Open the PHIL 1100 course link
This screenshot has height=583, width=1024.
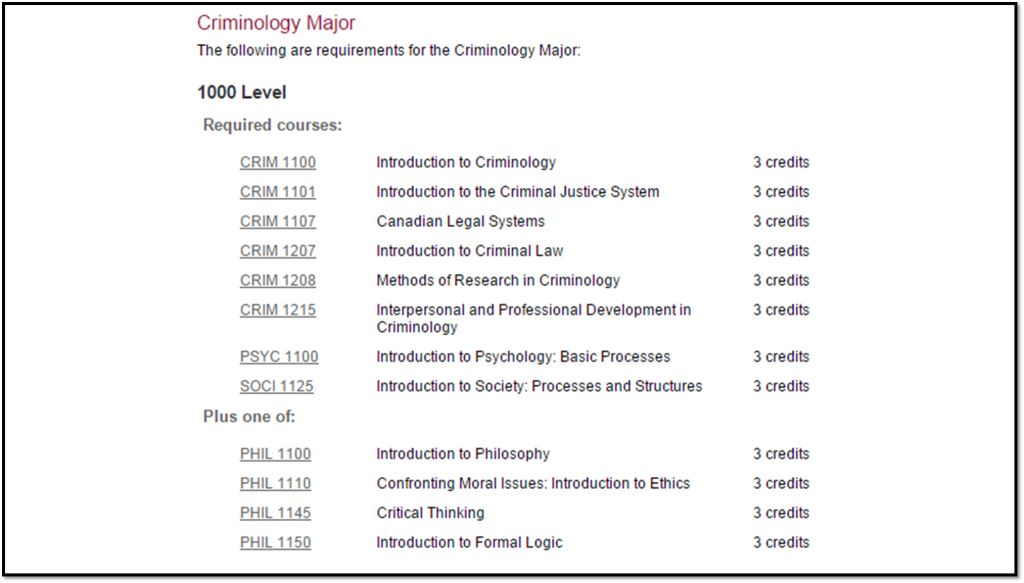275,454
